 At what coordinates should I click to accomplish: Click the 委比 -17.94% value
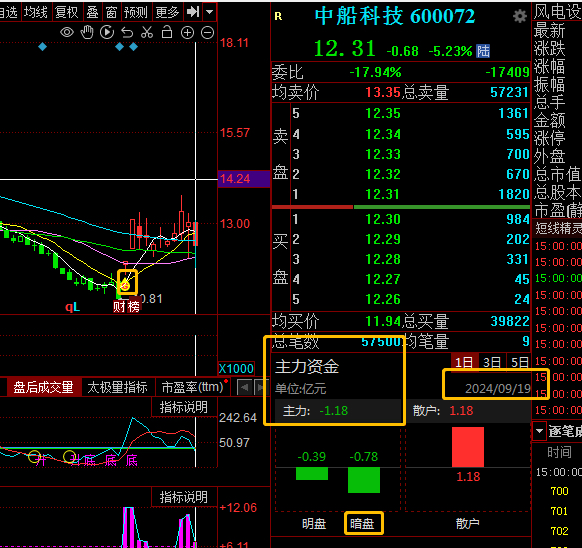tap(375, 72)
